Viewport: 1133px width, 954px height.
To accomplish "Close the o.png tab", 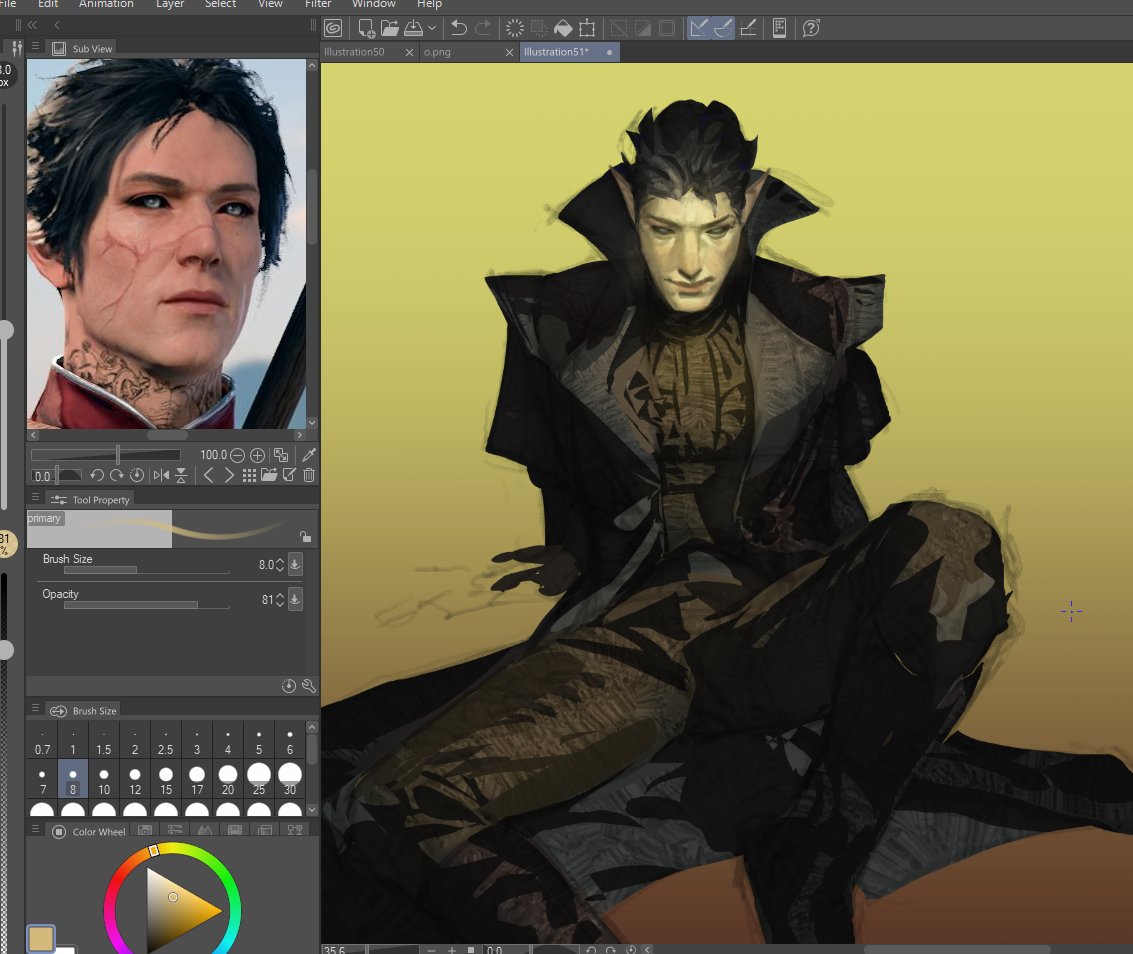I will 509,52.
